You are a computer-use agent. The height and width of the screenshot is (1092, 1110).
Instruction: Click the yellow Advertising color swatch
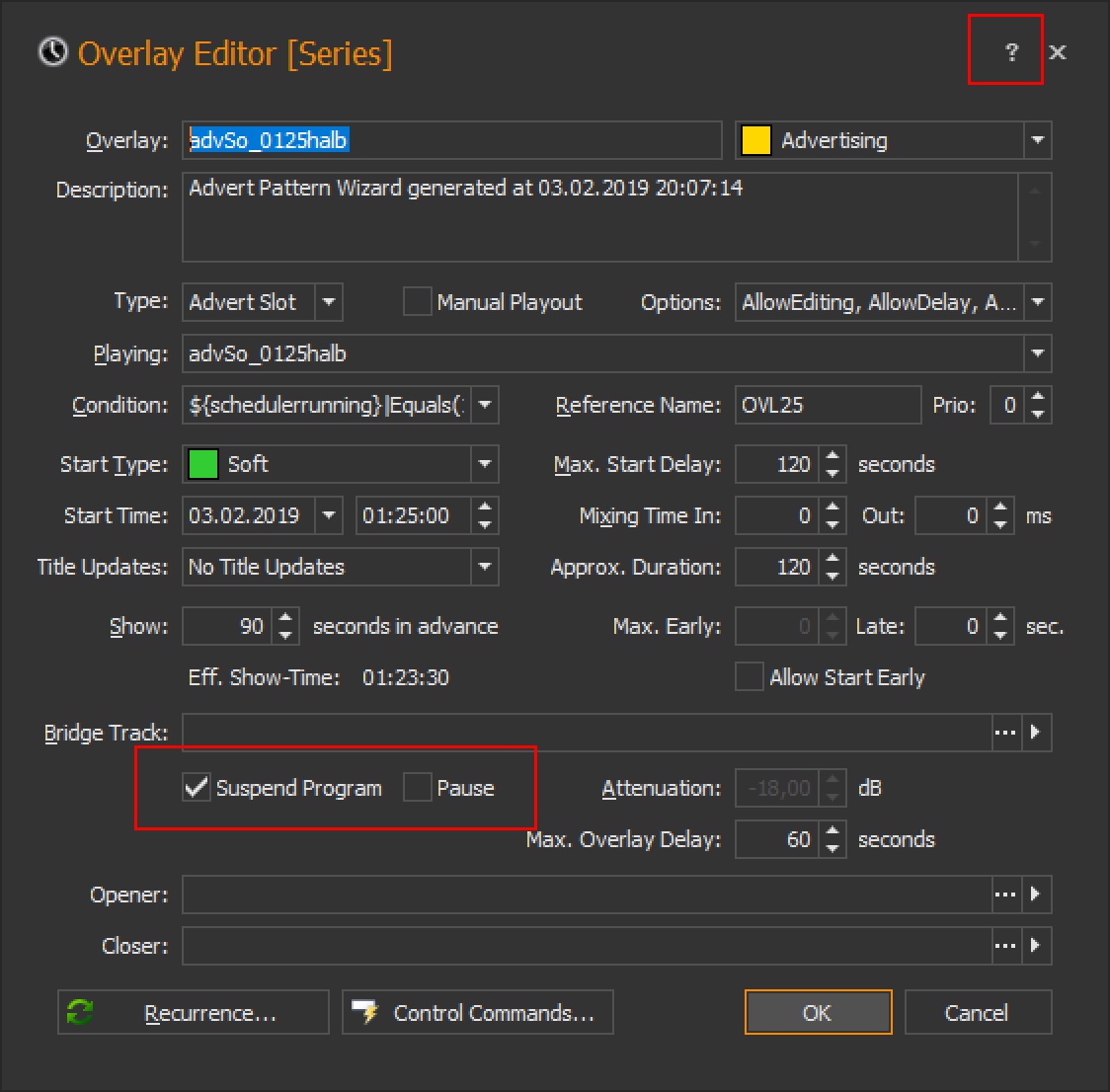point(755,140)
